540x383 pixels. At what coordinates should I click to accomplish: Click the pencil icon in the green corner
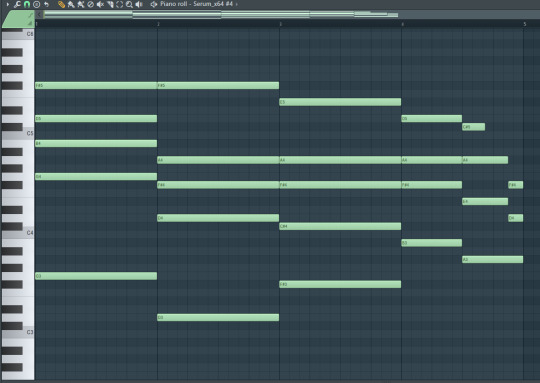(30, 15)
